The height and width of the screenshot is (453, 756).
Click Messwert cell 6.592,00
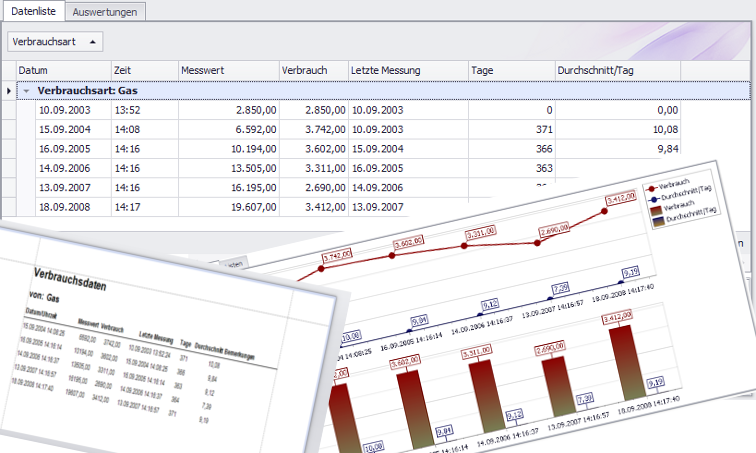click(x=229, y=129)
